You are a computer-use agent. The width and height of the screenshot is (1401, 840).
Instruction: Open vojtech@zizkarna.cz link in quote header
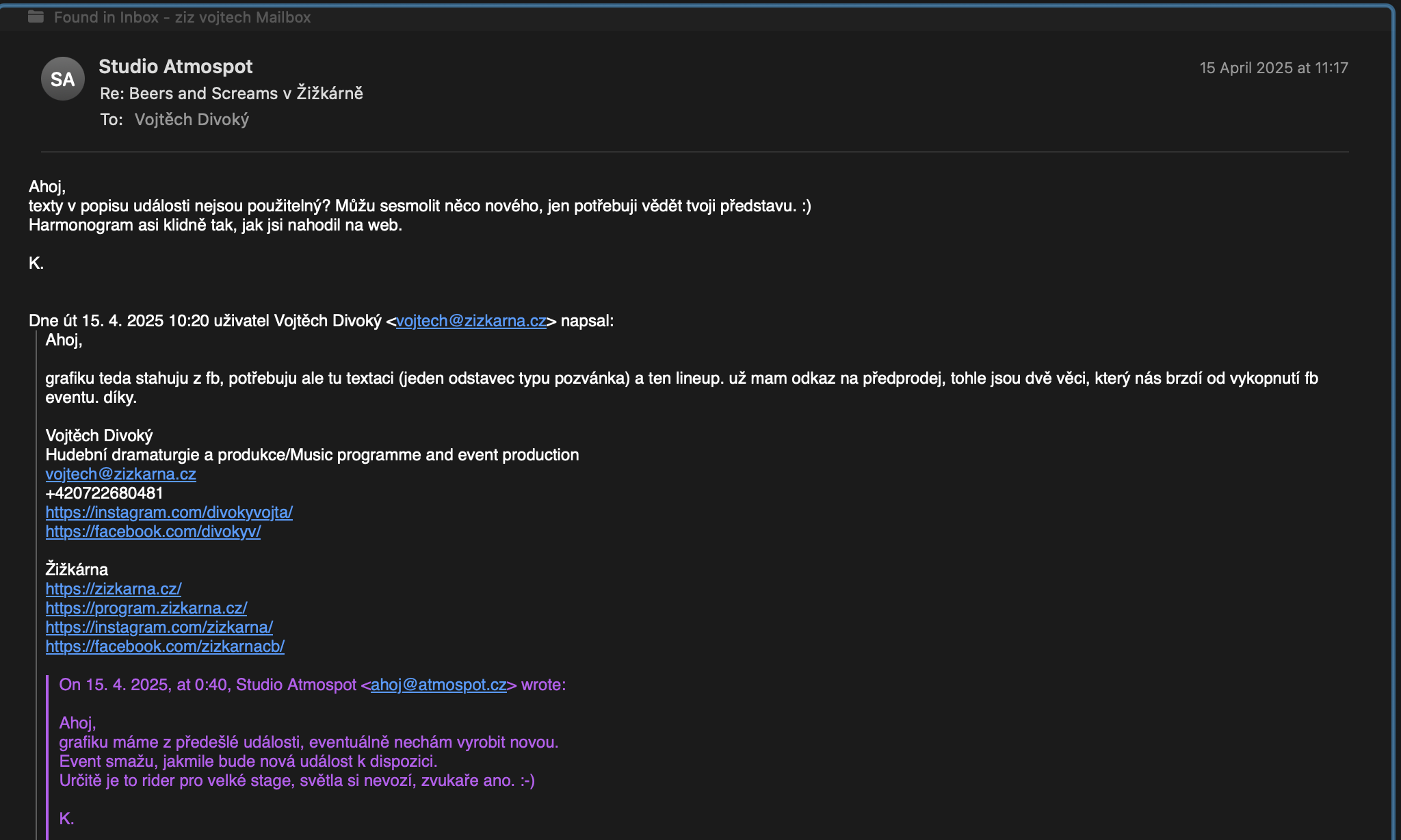click(471, 321)
